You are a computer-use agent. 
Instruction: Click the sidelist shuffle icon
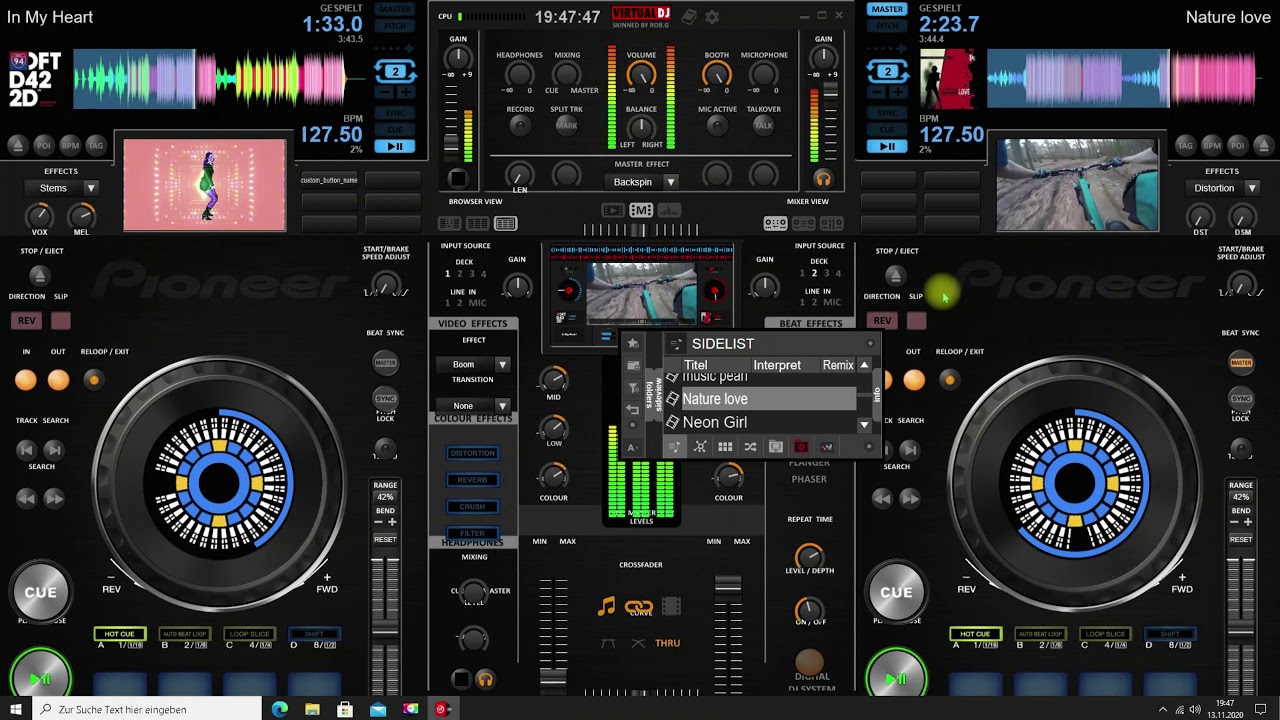[750, 447]
